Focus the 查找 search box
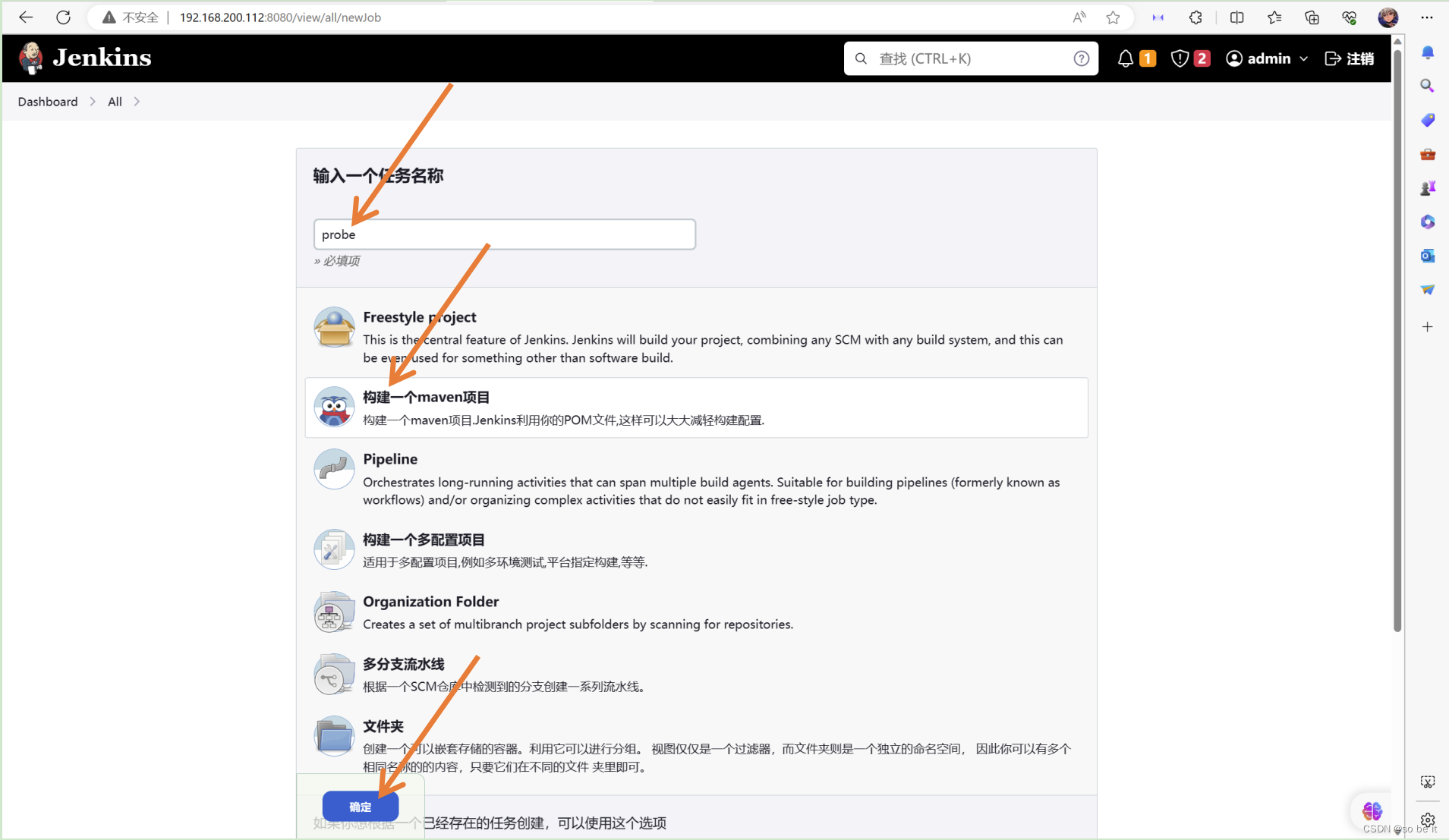Image resolution: width=1449 pixels, height=840 pixels. point(971,58)
